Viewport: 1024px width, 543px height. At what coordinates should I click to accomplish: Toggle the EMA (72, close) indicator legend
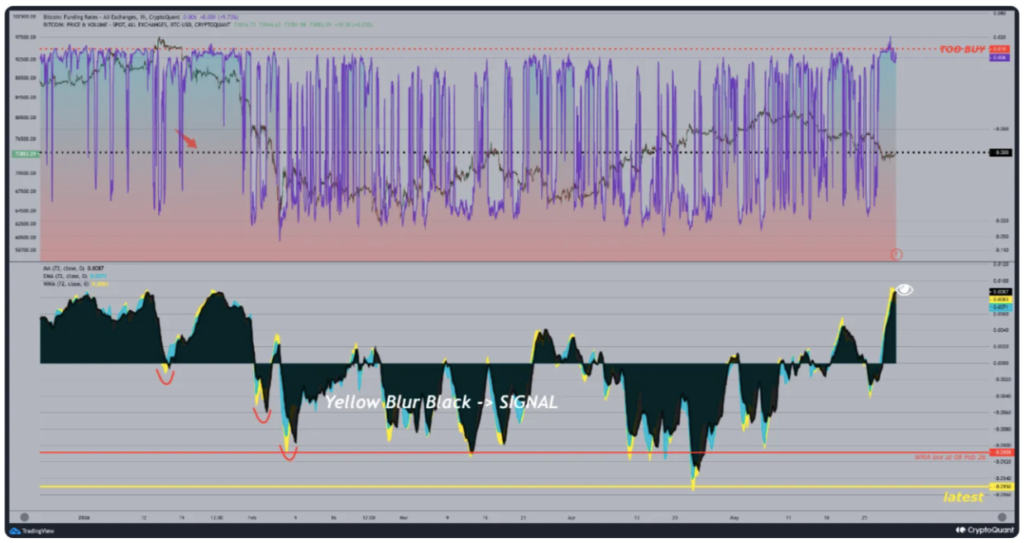(65, 276)
